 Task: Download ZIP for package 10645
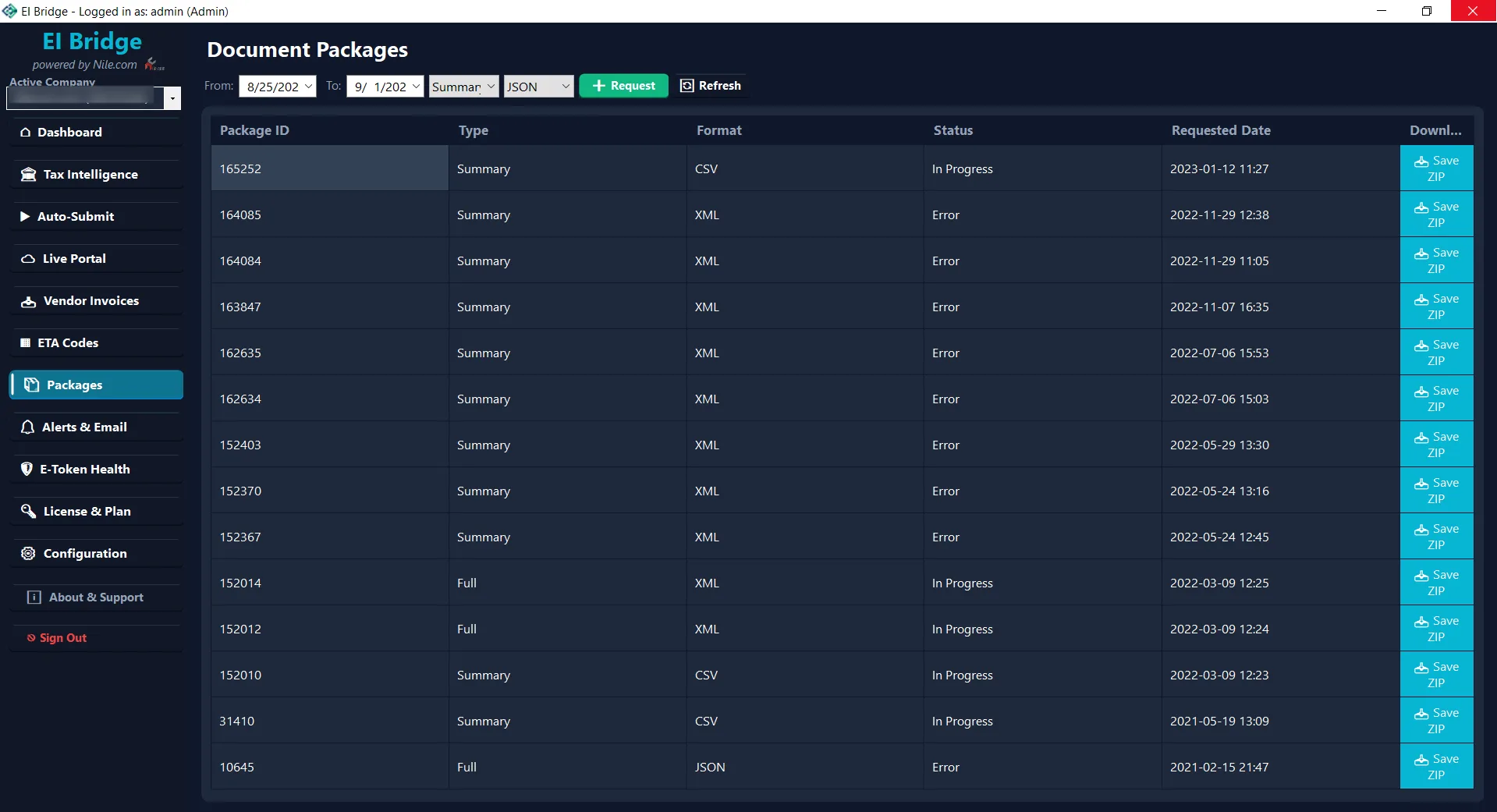click(x=1436, y=767)
